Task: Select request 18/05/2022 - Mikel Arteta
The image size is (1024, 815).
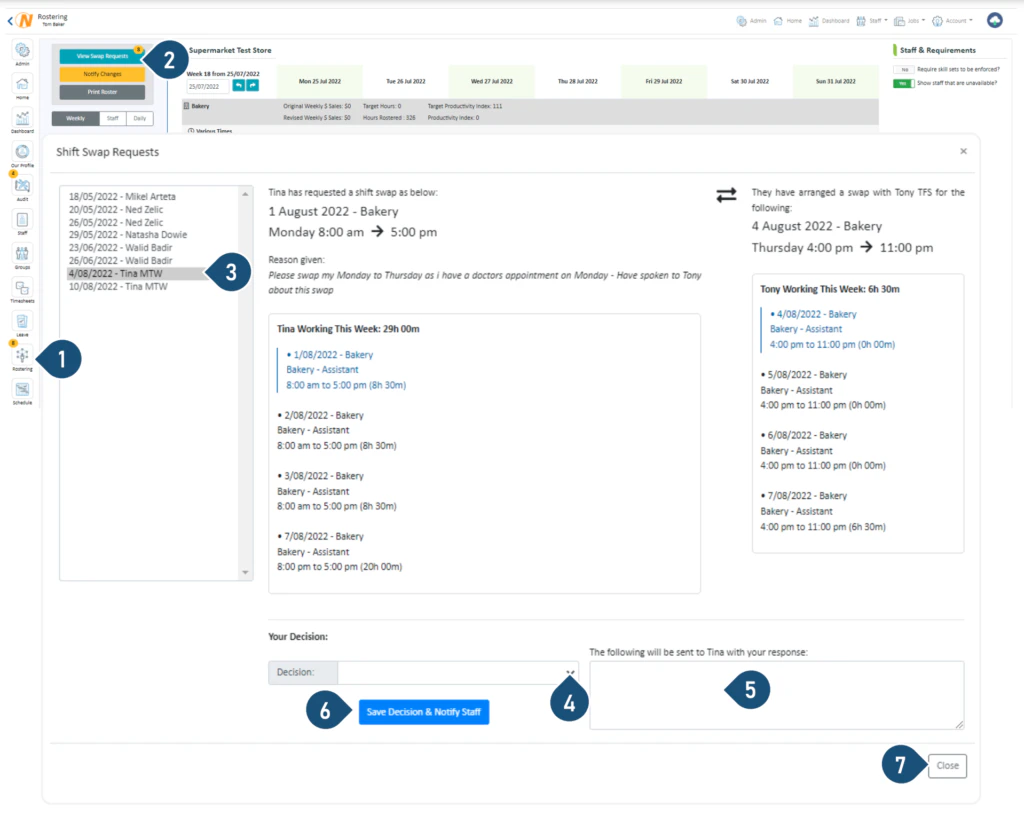Action: tap(122, 197)
